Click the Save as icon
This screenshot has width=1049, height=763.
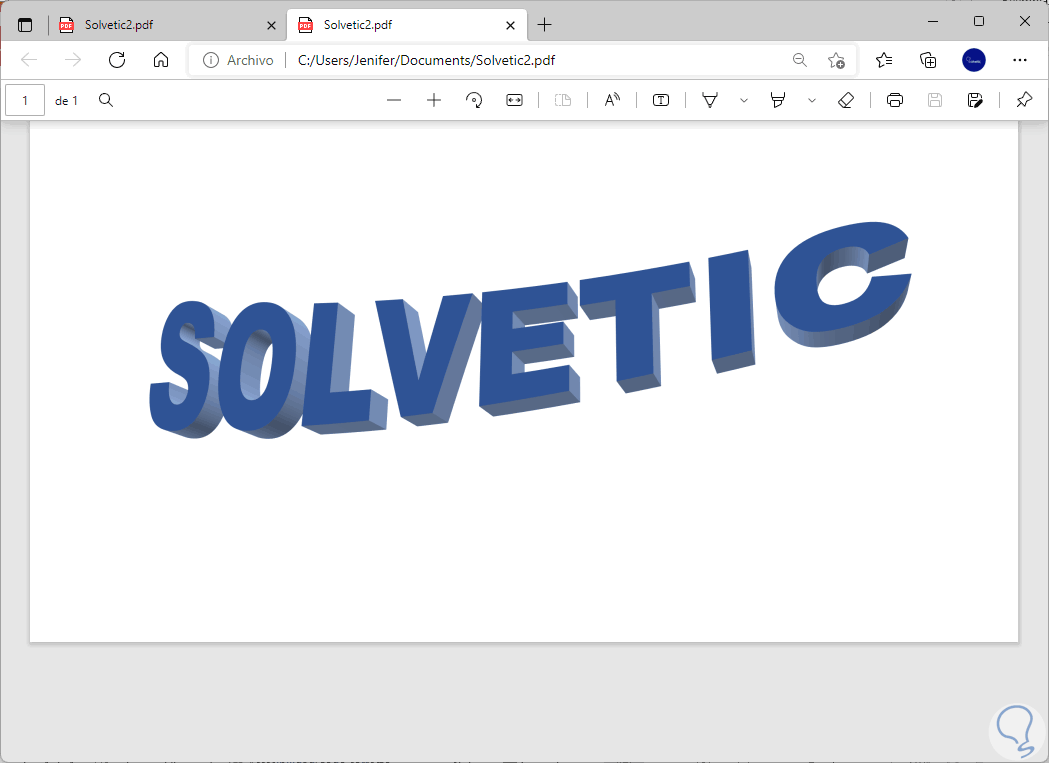[975, 100]
